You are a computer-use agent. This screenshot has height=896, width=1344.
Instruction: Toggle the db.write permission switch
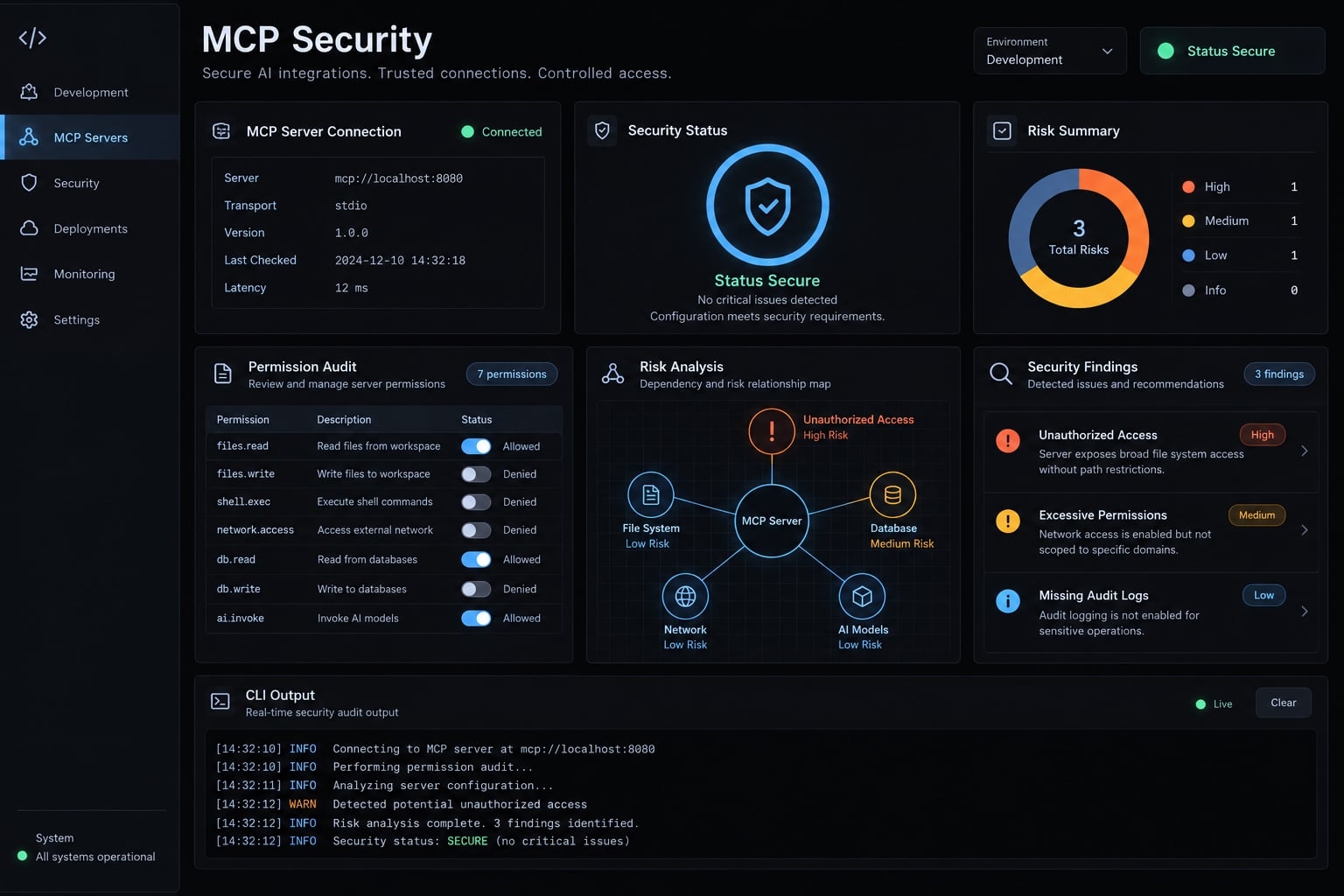tap(476, 589)
